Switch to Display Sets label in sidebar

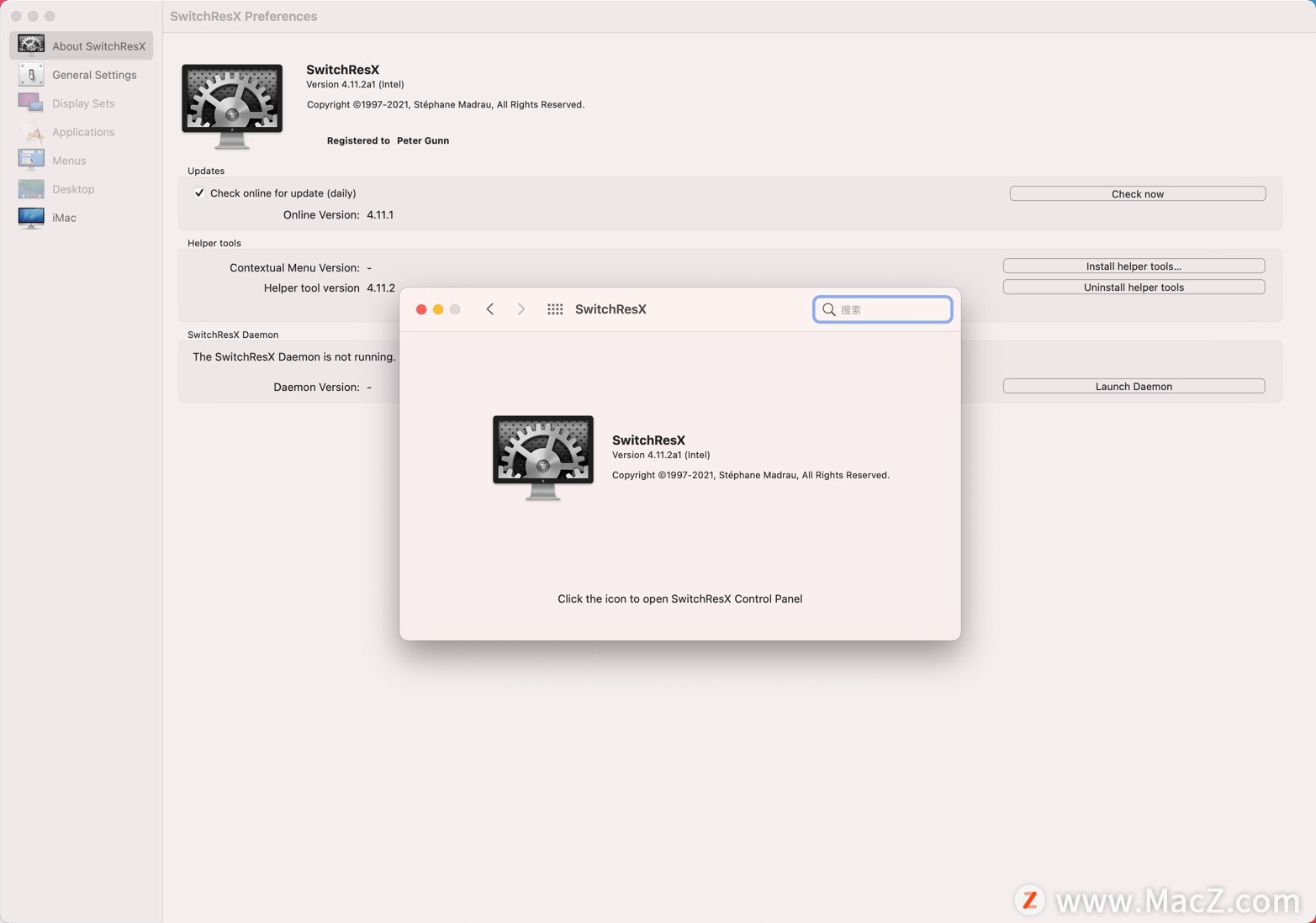[x=83, y=103]
